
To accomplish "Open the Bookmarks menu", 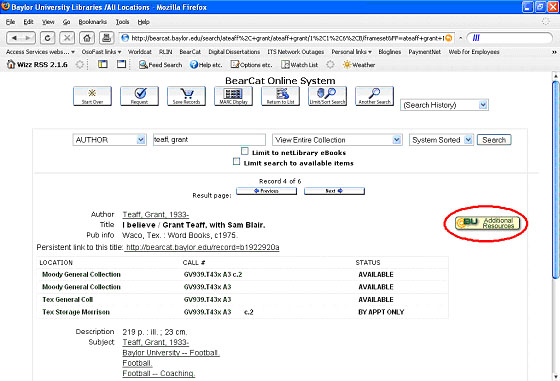I will pos(92,22).
